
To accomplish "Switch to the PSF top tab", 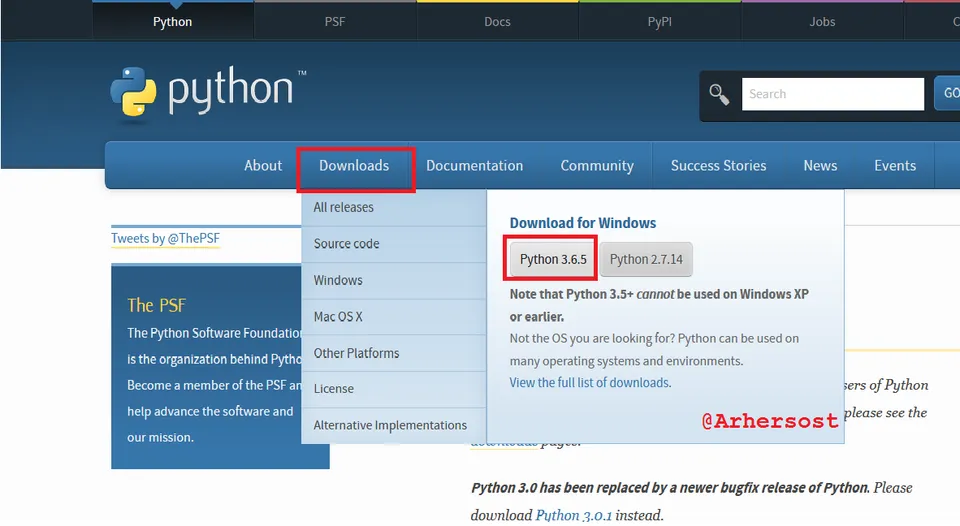I will pyautogui.click(x=335, y=21).
